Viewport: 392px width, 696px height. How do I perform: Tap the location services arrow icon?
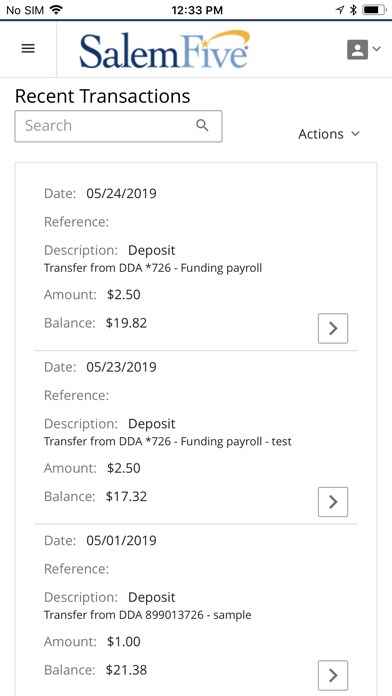click(x=340, y=9)
